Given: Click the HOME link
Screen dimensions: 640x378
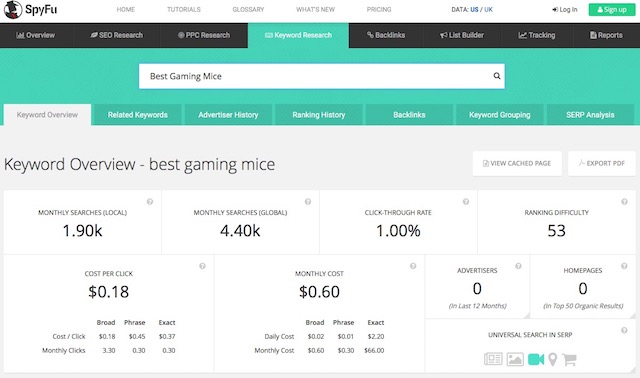Looking at the screenshot, I should point(126,9).
